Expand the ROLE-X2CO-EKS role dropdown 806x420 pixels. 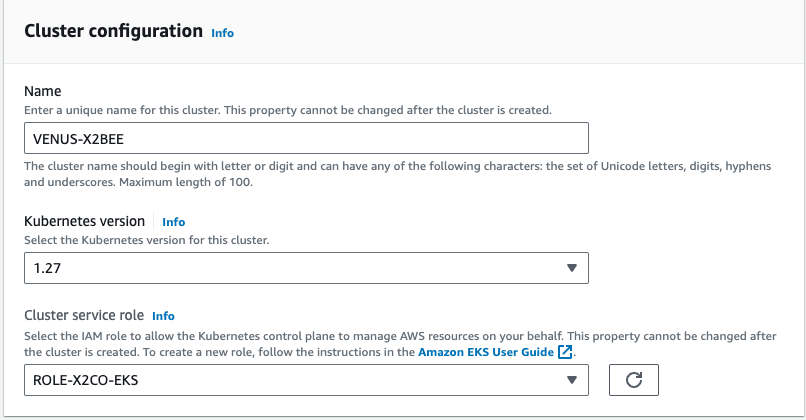(300, 379)
